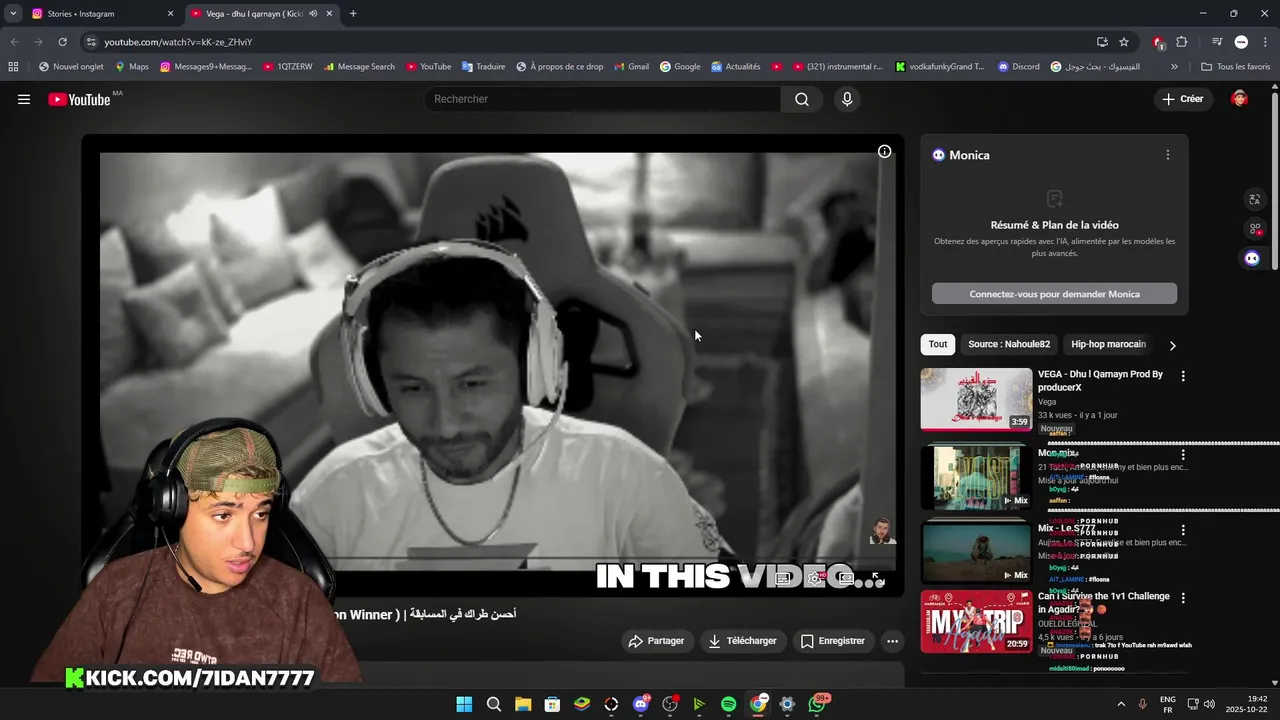Open a new browser tab
The image size is (1280, 720).
[353, 14]
